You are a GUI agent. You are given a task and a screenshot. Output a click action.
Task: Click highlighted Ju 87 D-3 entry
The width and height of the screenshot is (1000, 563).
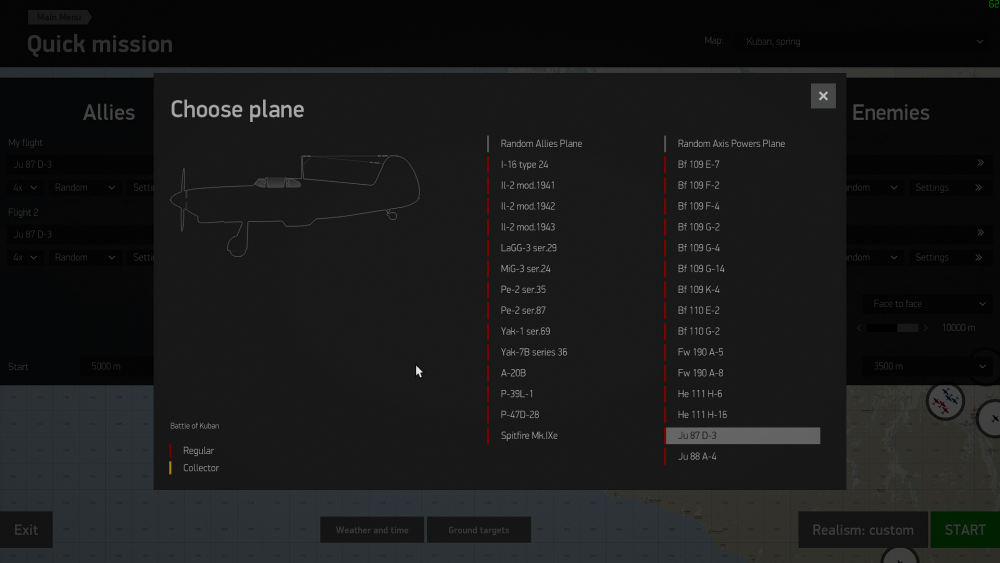click(742, 435)
